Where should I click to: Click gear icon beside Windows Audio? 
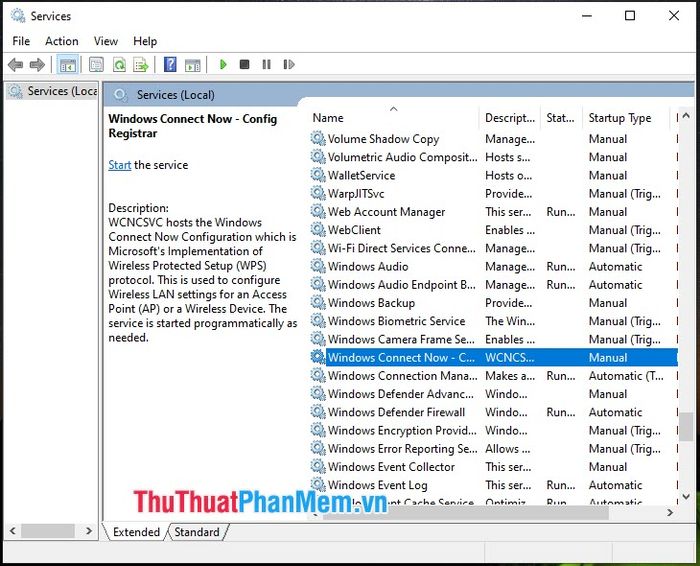[318, 266]
